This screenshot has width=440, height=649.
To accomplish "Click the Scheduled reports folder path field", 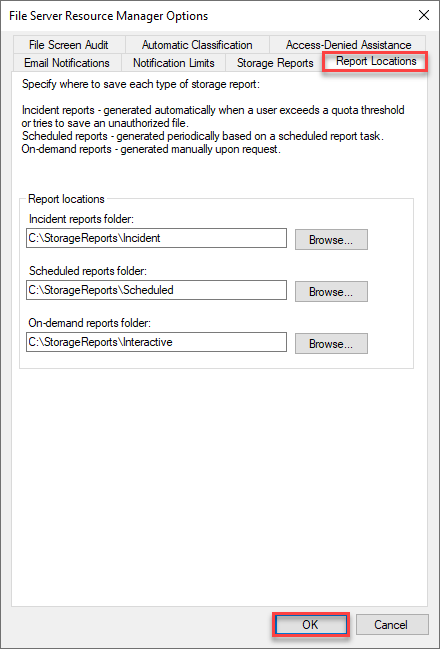I will (x=156, y=290).
